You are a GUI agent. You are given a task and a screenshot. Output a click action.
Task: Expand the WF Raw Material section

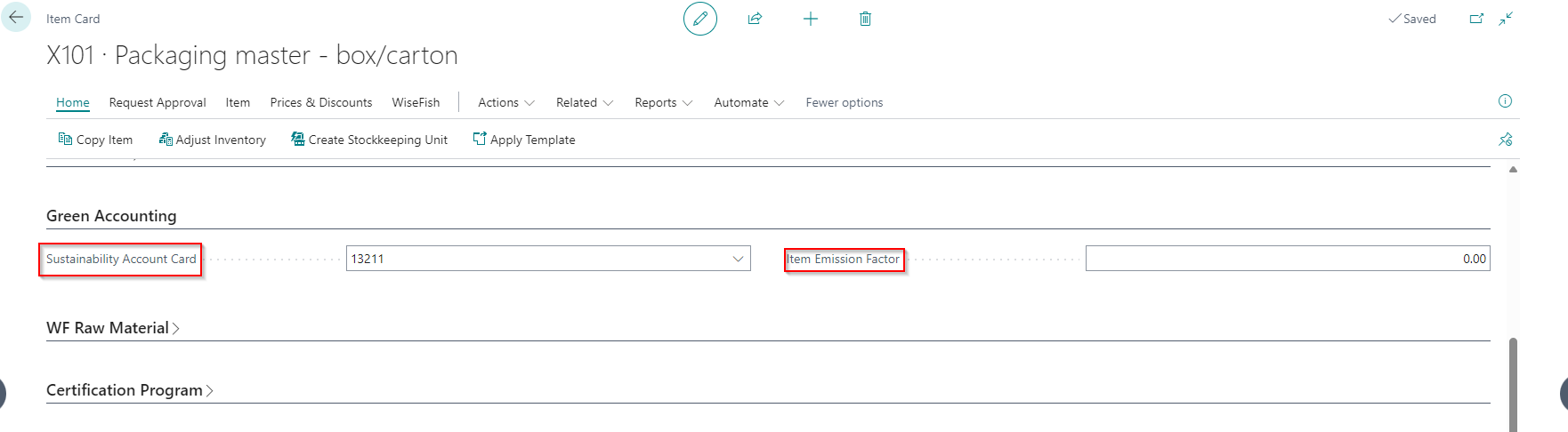pyautogui.click(x=113, y=328)
